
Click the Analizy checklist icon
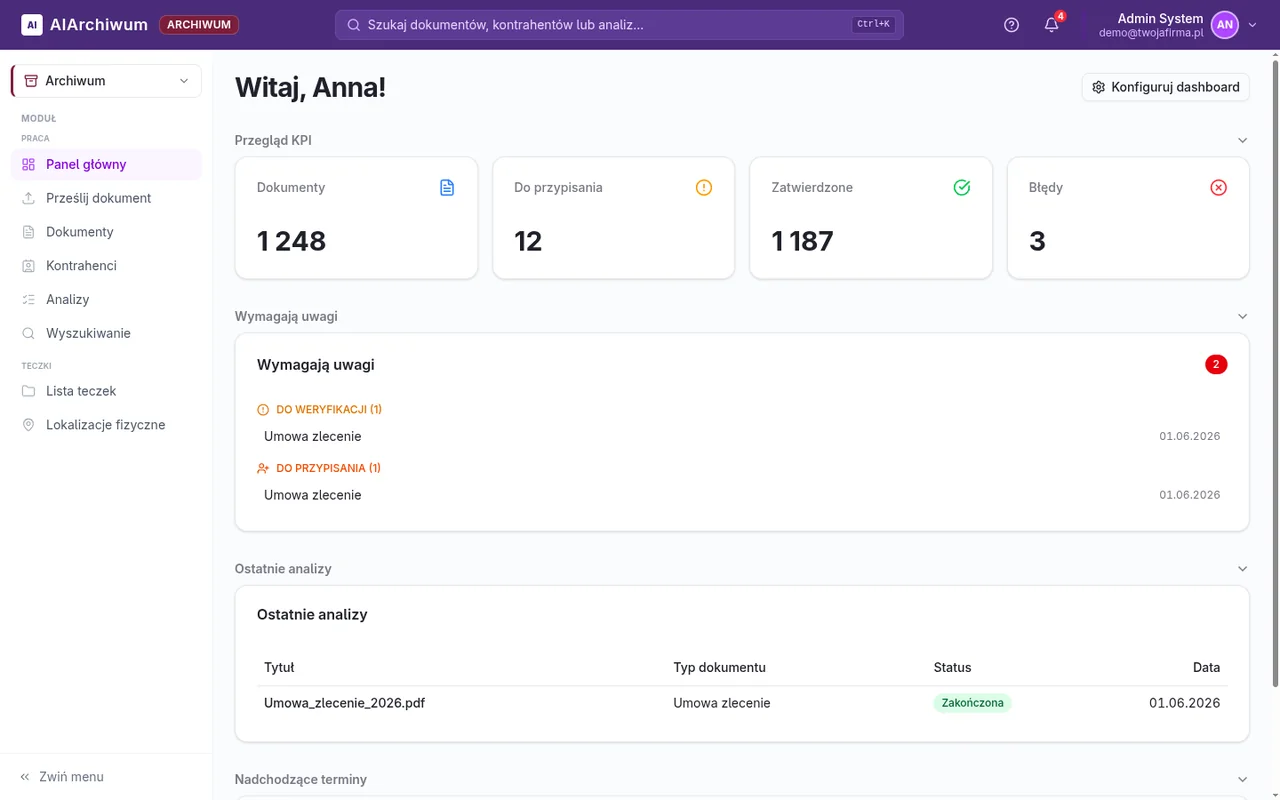pos(28,300)
